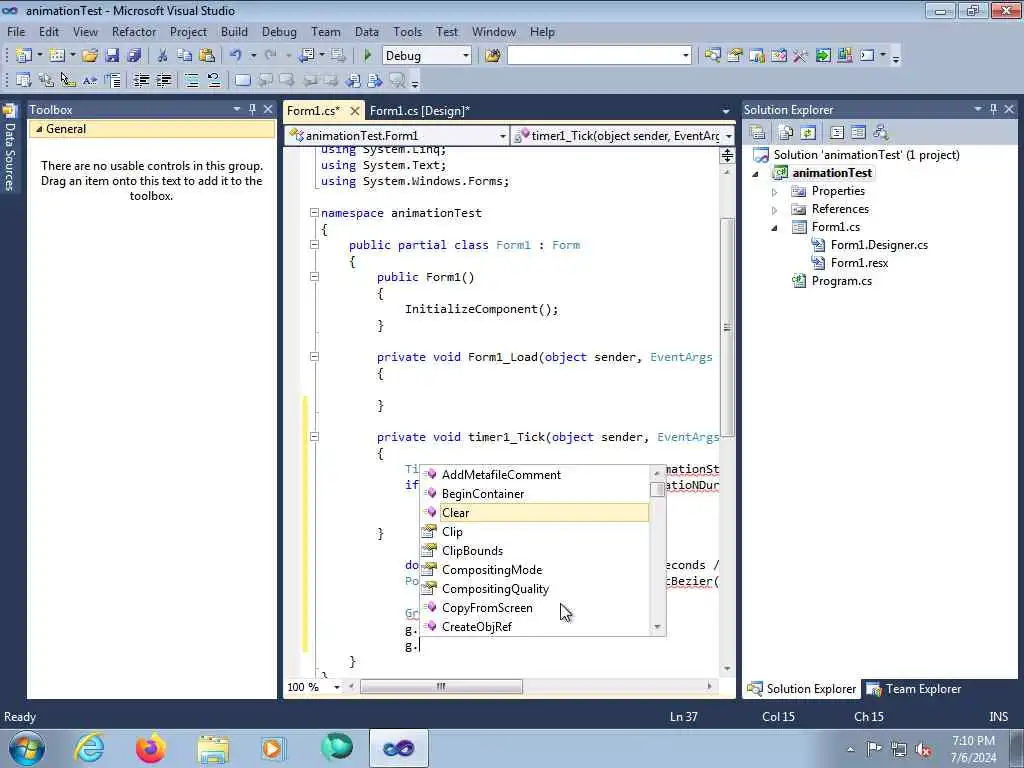Screen dimensions: 1024x768
Task: Expand the References node
Action: coord(774,209)
